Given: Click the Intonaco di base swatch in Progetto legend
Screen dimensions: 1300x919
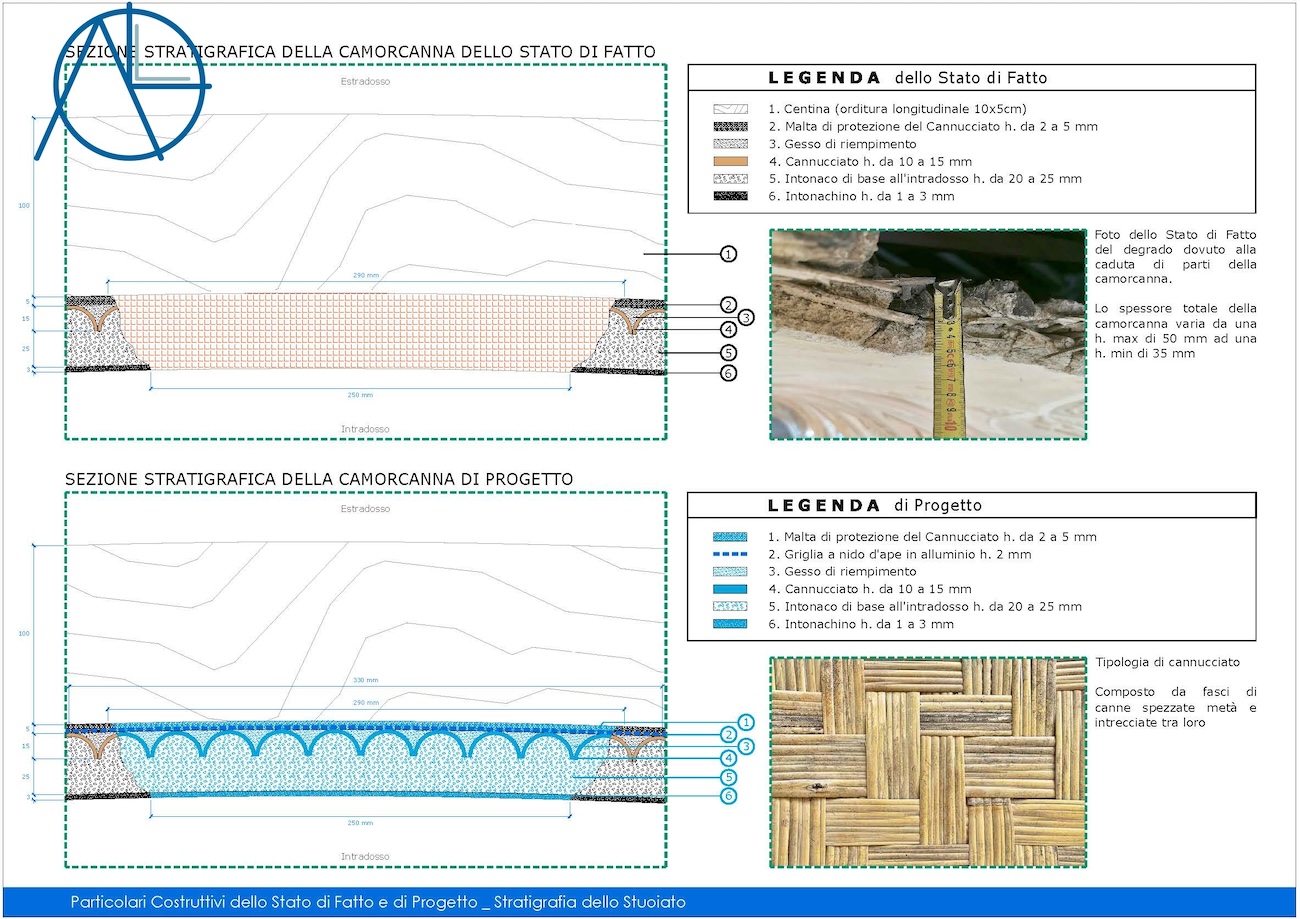Looking at the screenshot, I should (730, 606).
